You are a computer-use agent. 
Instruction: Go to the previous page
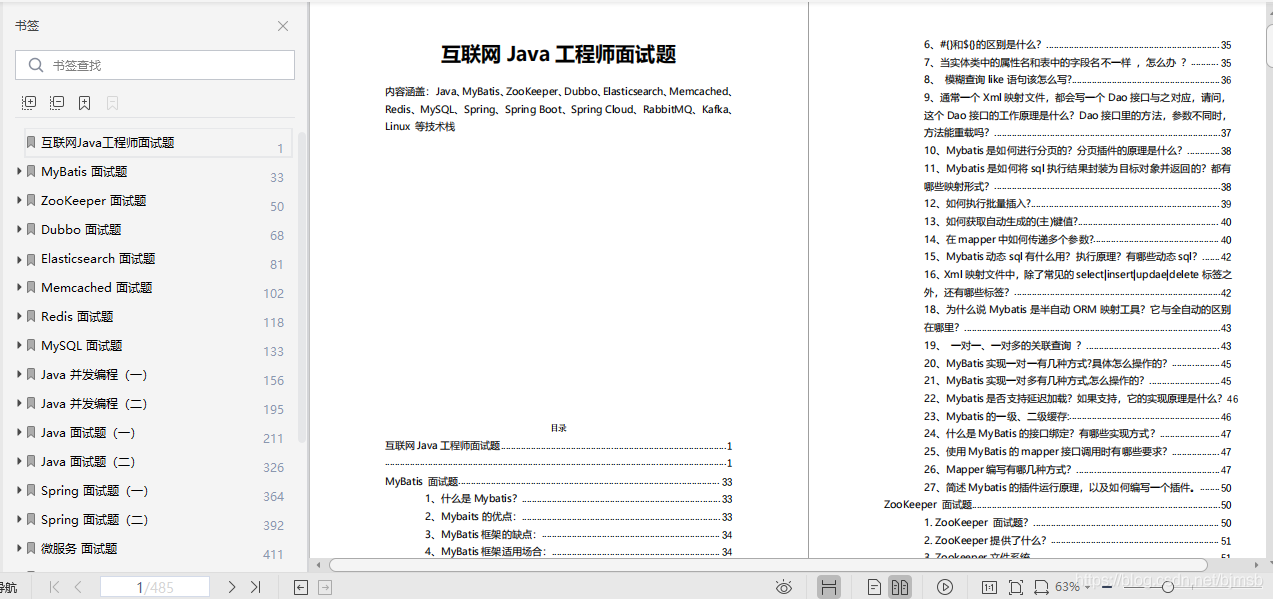coord(78,587)
